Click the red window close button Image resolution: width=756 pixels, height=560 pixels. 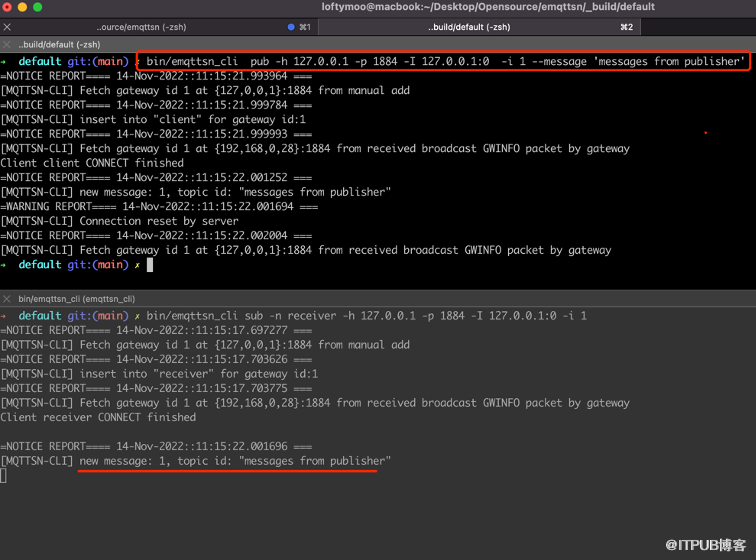(9, 8)
